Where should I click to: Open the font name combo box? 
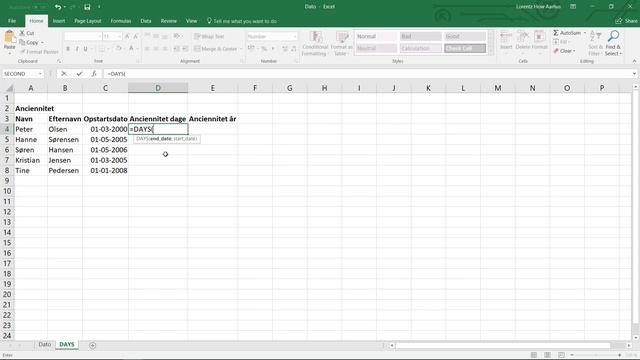point(83,36)
